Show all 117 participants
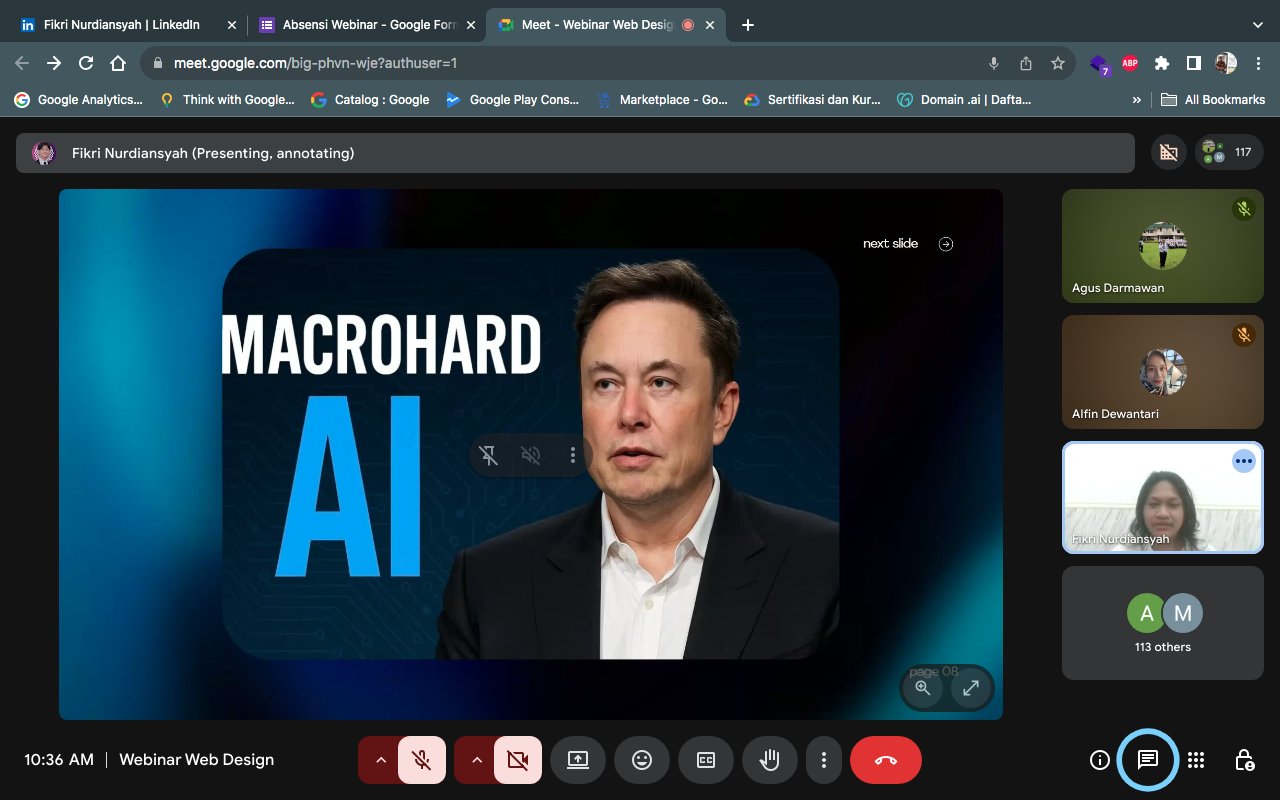The height and width of the screenshot is (800, 1280). 1229,153
